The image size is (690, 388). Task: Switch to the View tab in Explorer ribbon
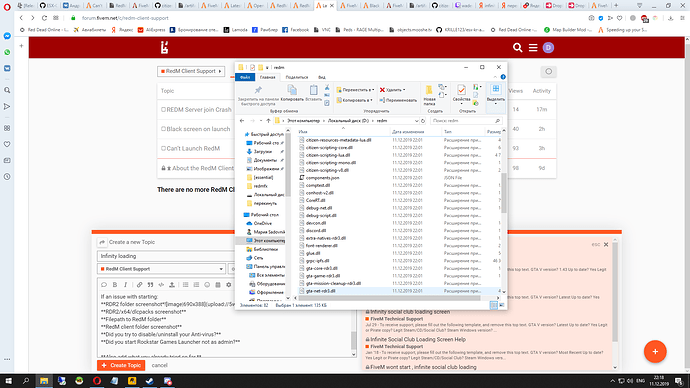322,77
